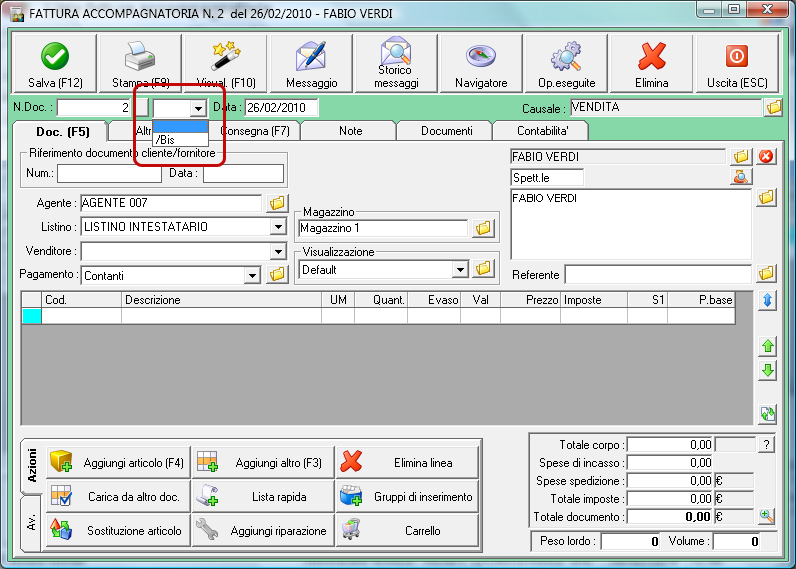Image resolution: width=796 pixels, height=569 pixels.
Task: Click Elimina linea button
Action: click(x=407, y=462)
